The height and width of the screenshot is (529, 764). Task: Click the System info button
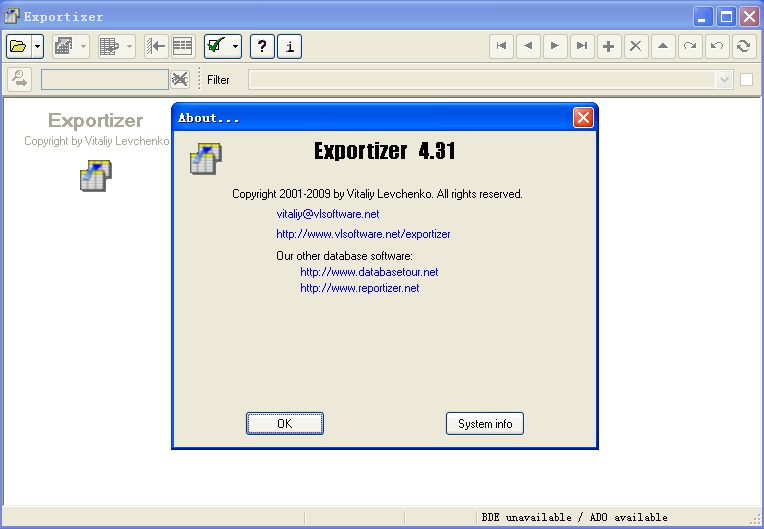tap(485, 423)
